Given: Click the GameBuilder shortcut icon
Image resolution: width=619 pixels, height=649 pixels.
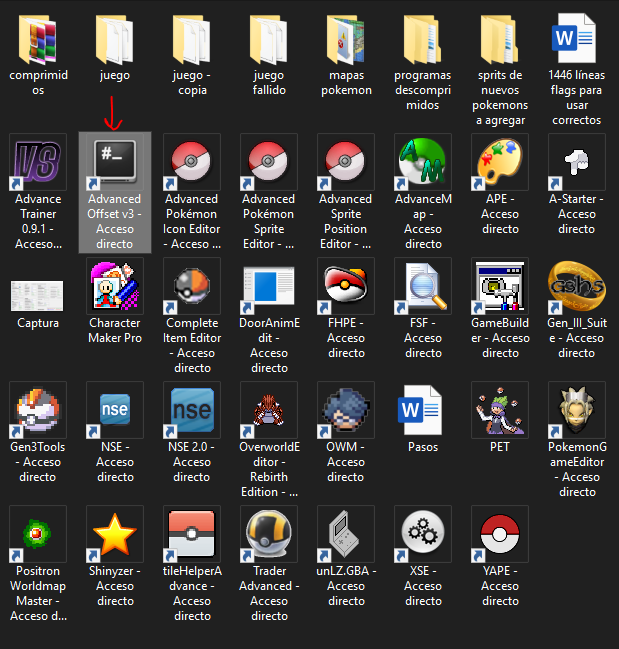Looking at the screenshot, I should (x=500, y=286).
